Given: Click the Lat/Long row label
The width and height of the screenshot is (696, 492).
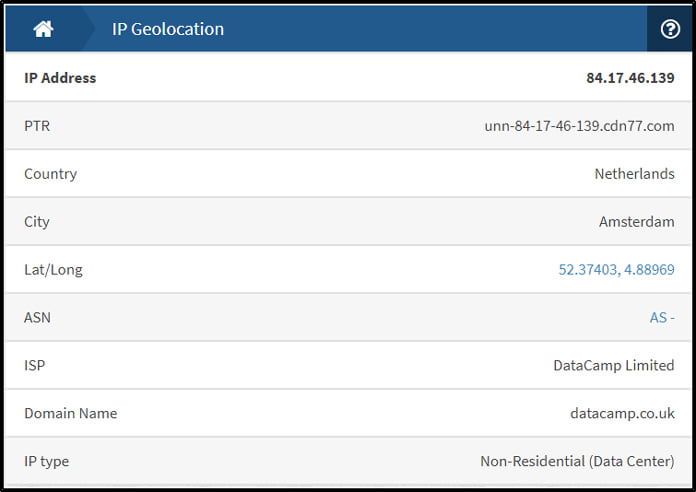Looking at the screenshot, I should (53, 270).
